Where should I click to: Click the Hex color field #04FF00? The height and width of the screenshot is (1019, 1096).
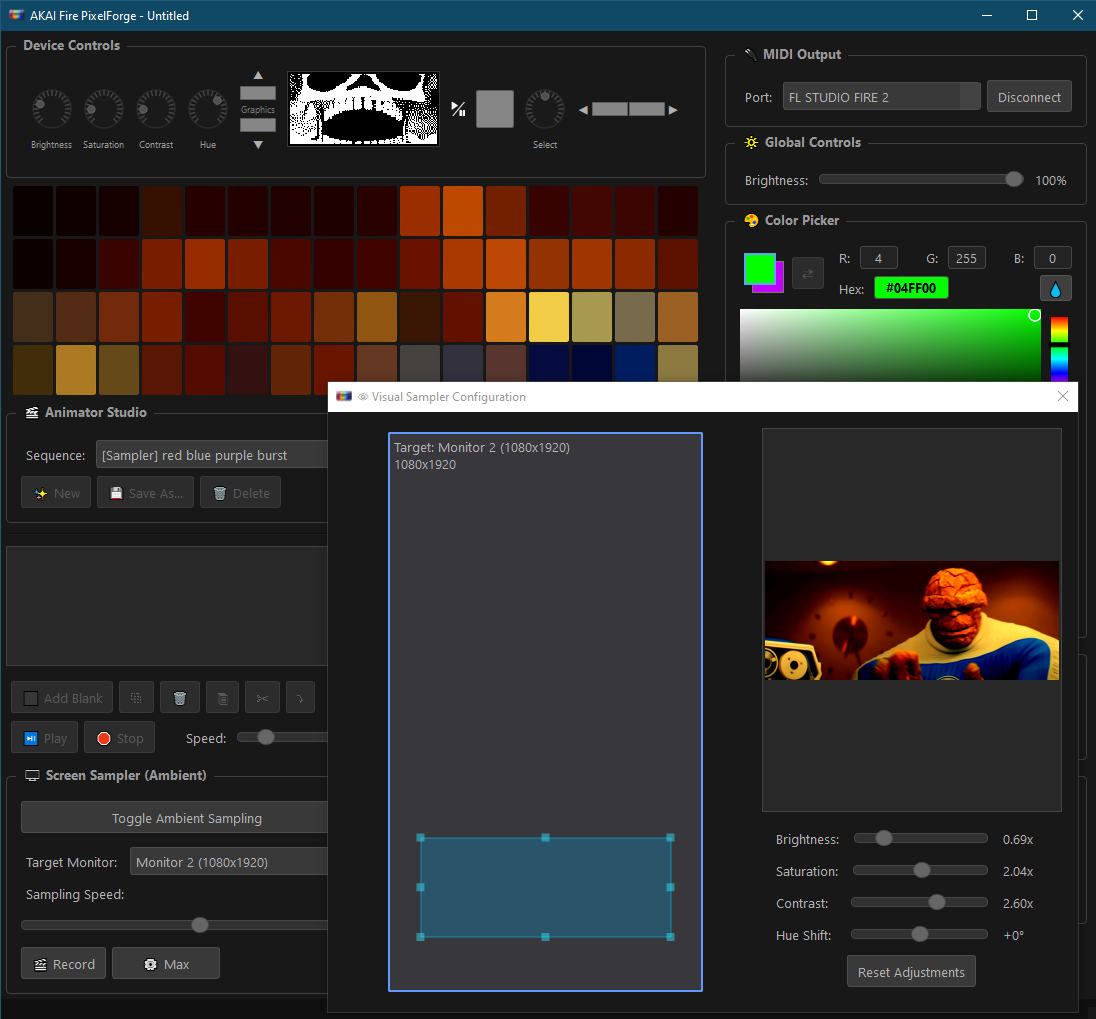[911, 288]
